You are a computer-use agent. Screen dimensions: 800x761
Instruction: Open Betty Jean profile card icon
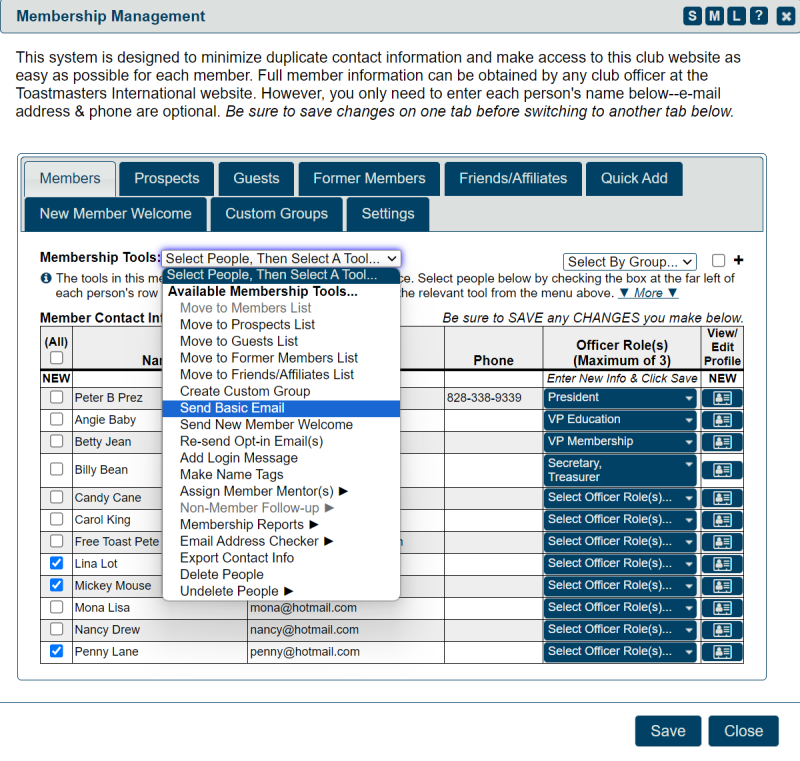722,442
